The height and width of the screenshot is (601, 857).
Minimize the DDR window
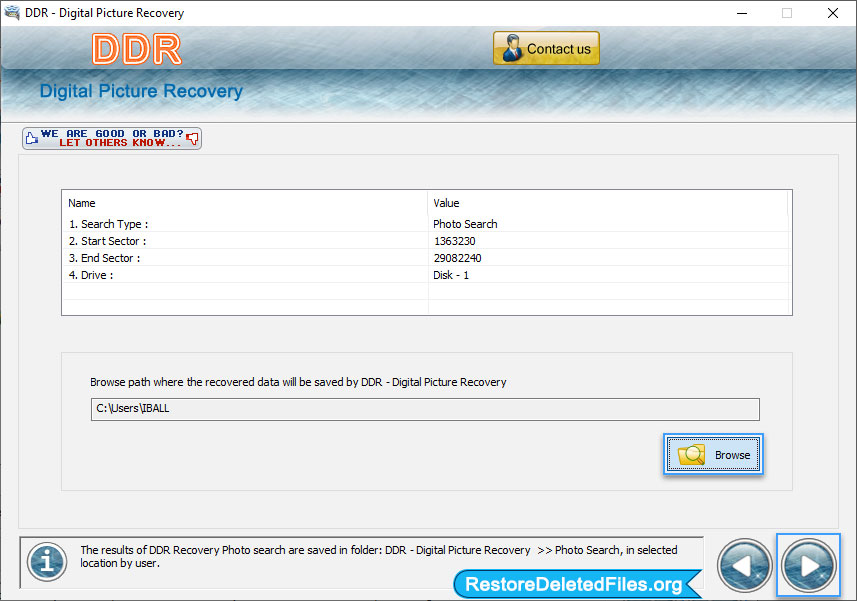click(742, 13)
